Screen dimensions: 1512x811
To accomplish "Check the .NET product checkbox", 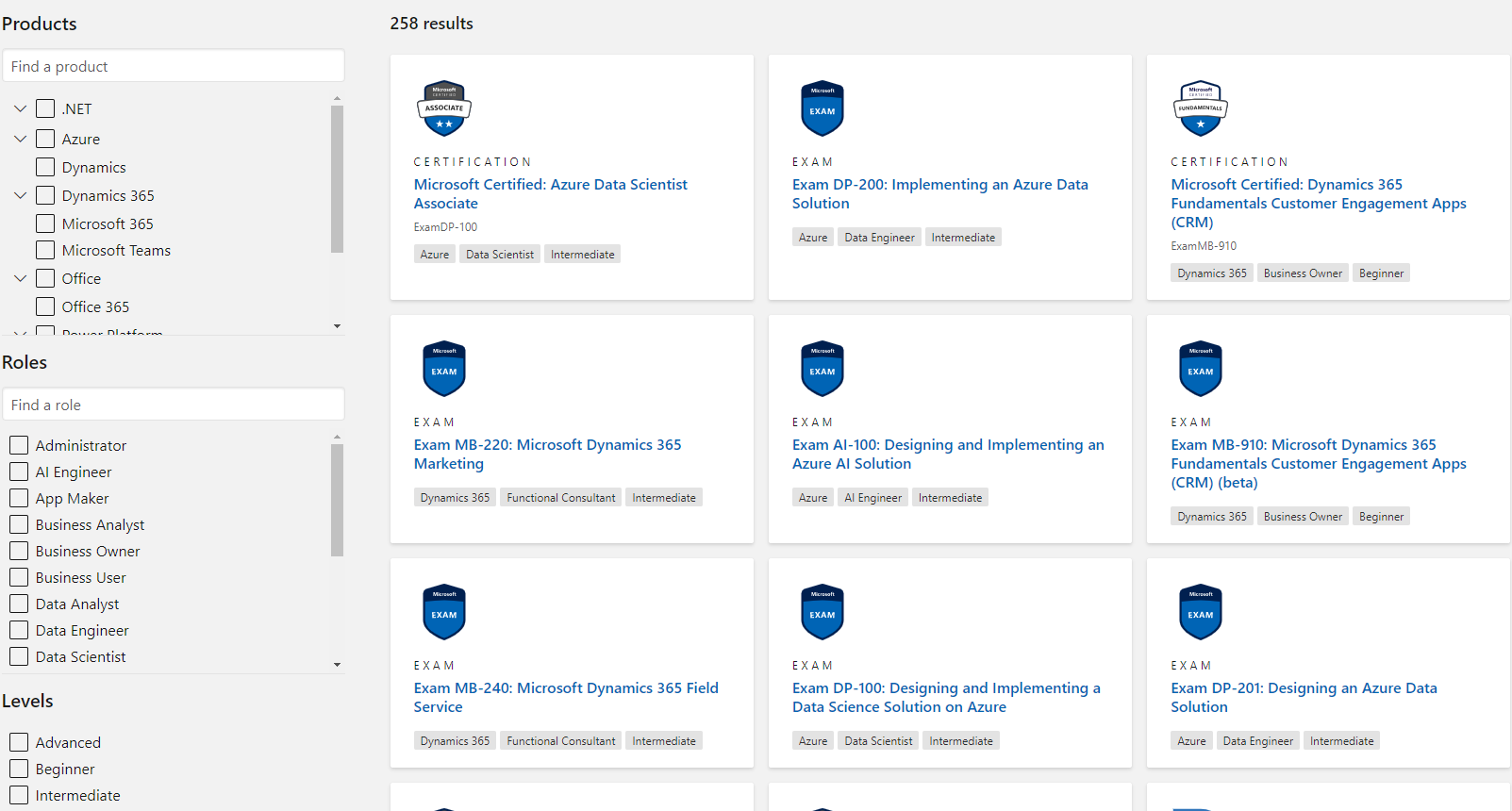I will click(45, 108).
